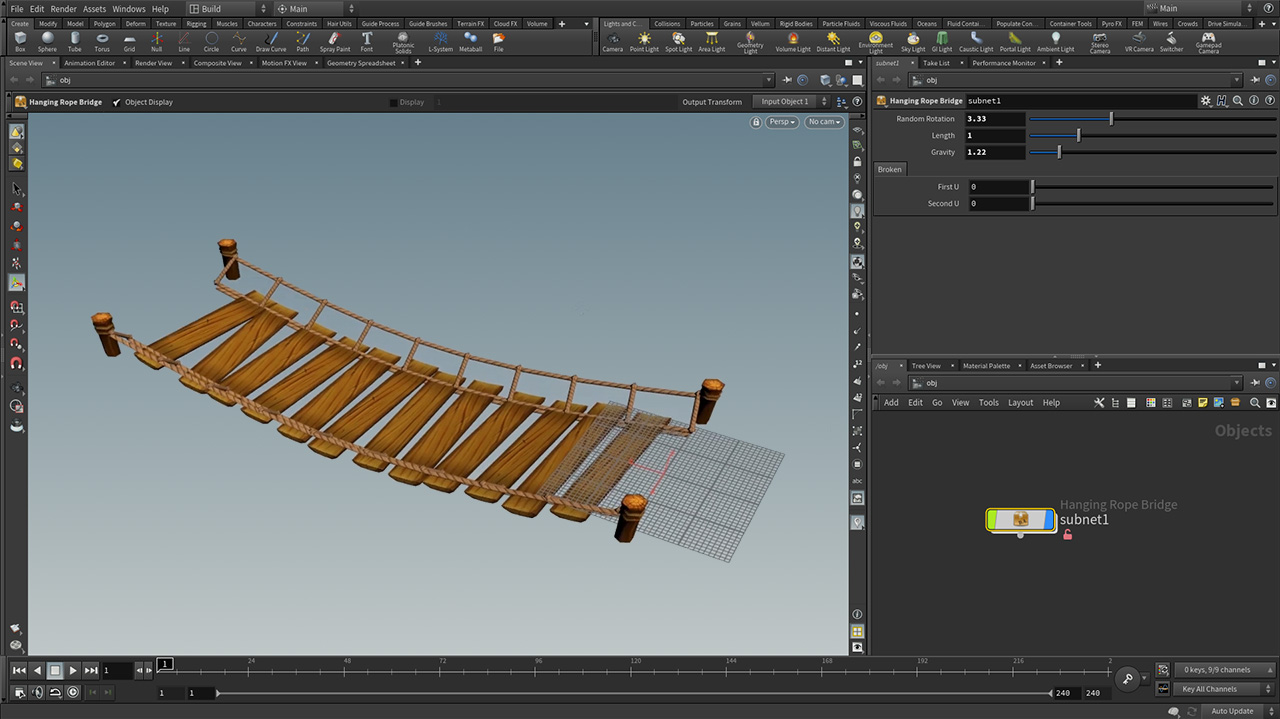Click the wrench icon in the network pane toolbar

point(1098,402)
